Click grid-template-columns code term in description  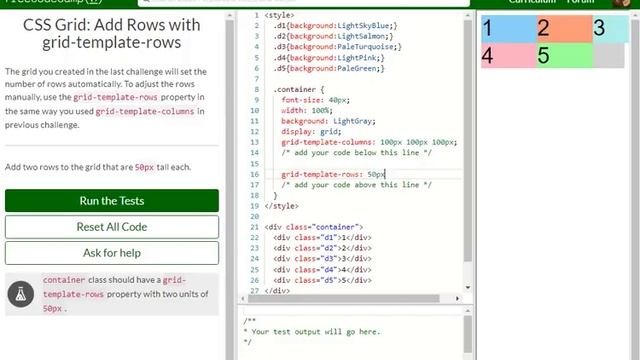[x=144, y=111]
